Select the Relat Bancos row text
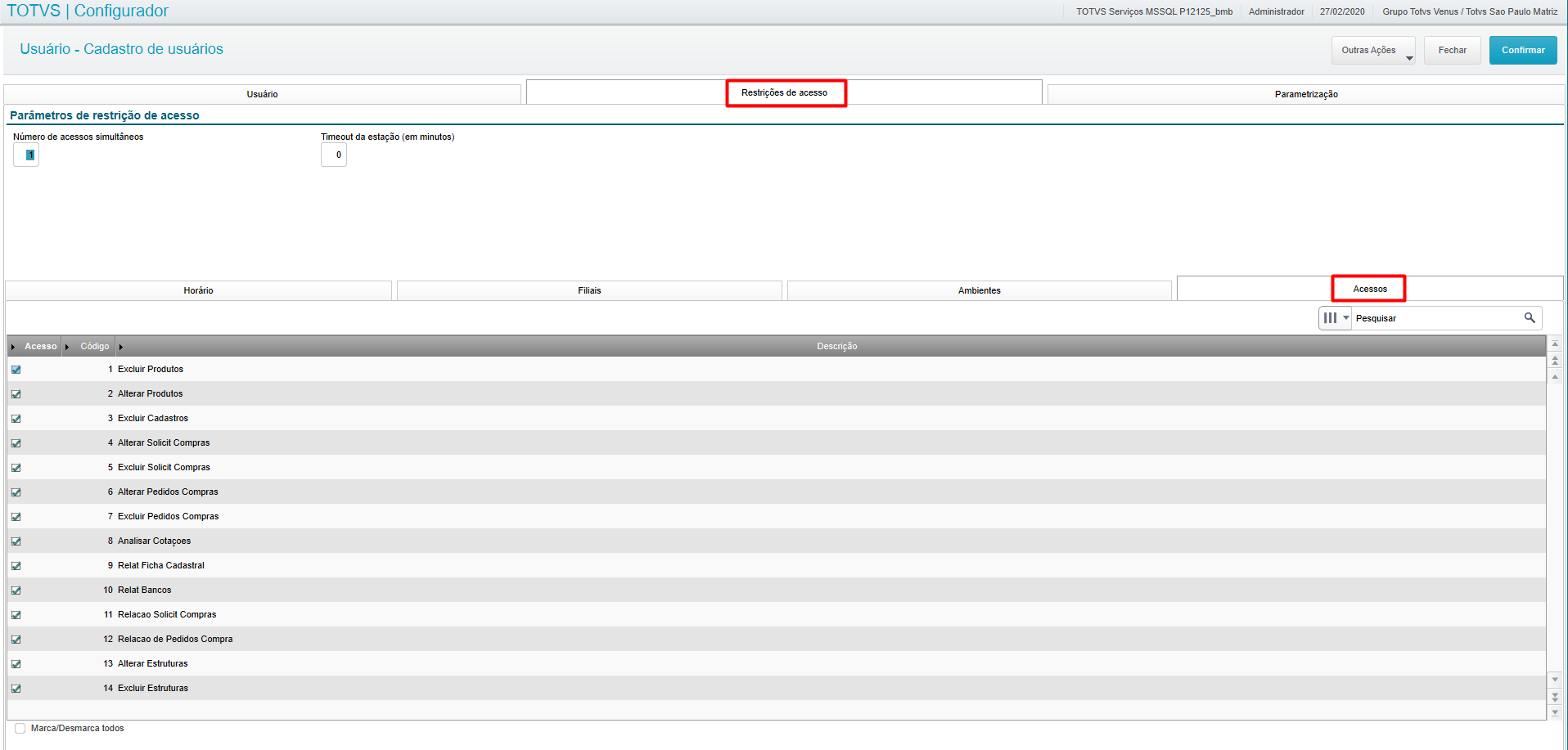Screen dimensions: 1568x750 point(145,591)
